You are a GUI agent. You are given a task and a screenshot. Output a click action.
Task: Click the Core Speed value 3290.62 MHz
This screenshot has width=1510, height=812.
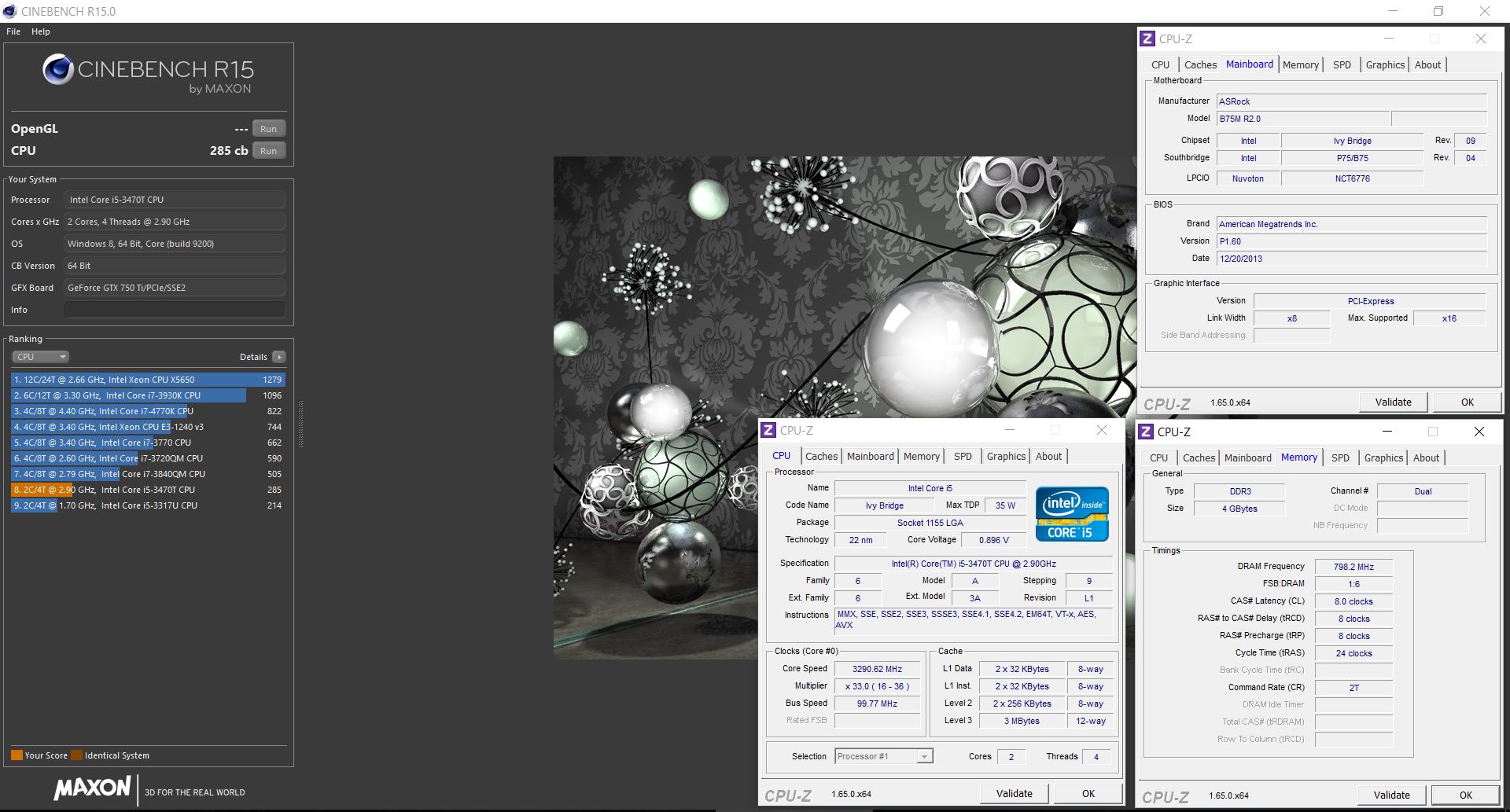[x=877, y=669]
